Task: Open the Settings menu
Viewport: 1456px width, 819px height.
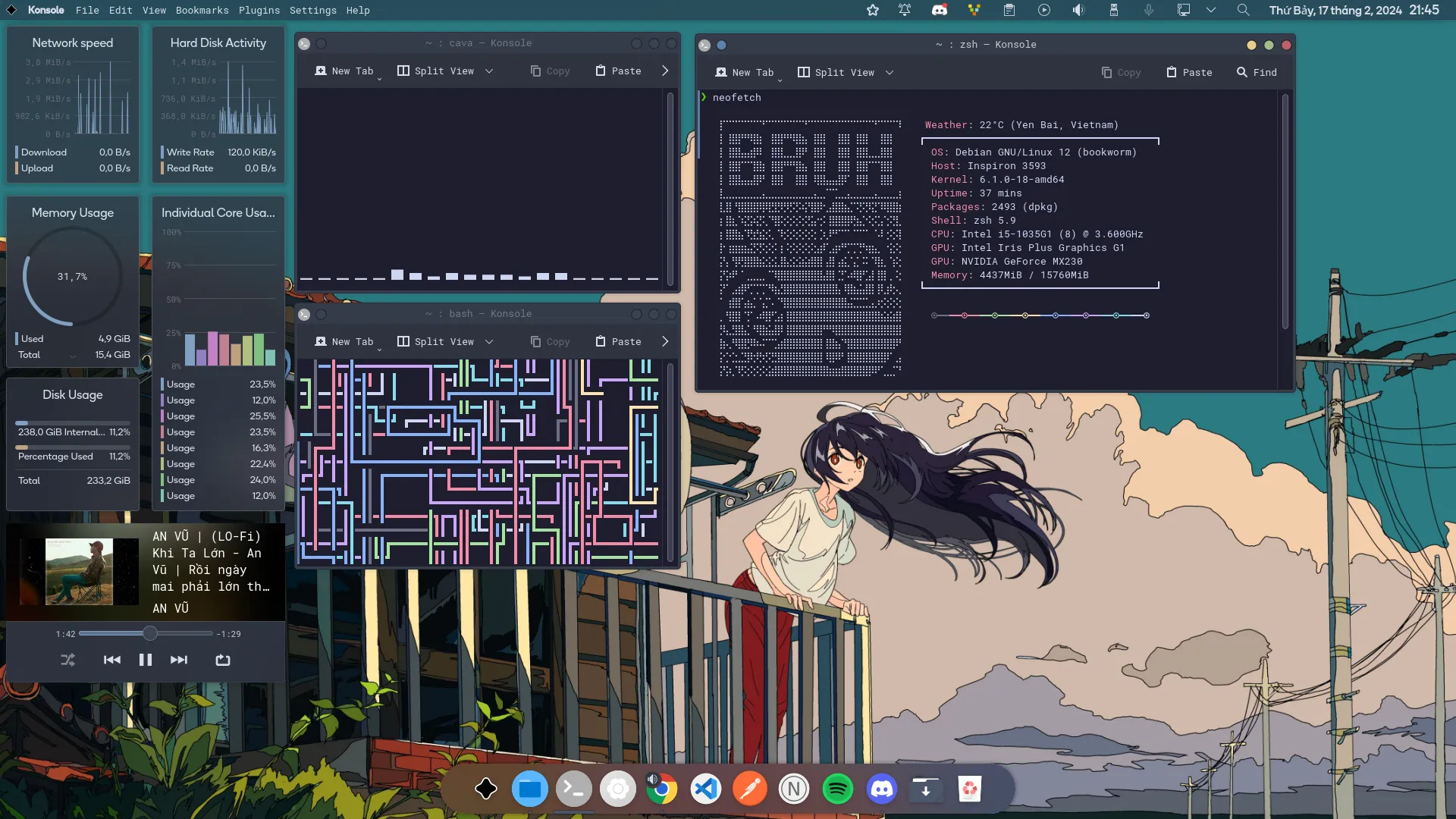Action: (x=313, y=10)
